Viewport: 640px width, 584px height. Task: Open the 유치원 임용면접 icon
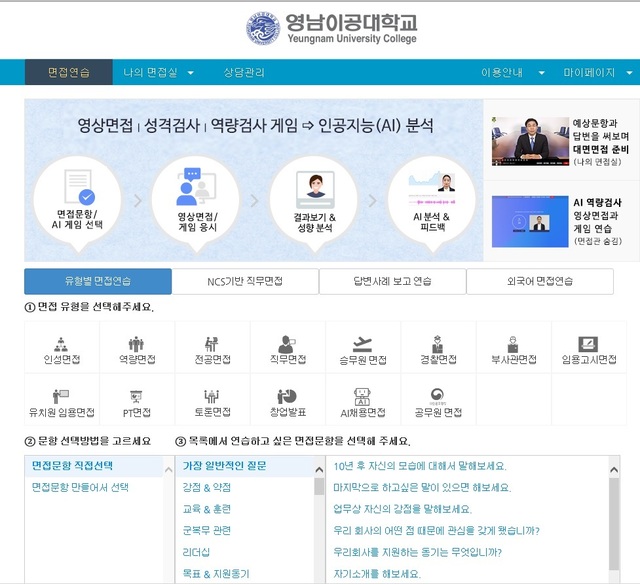(61, 396)
